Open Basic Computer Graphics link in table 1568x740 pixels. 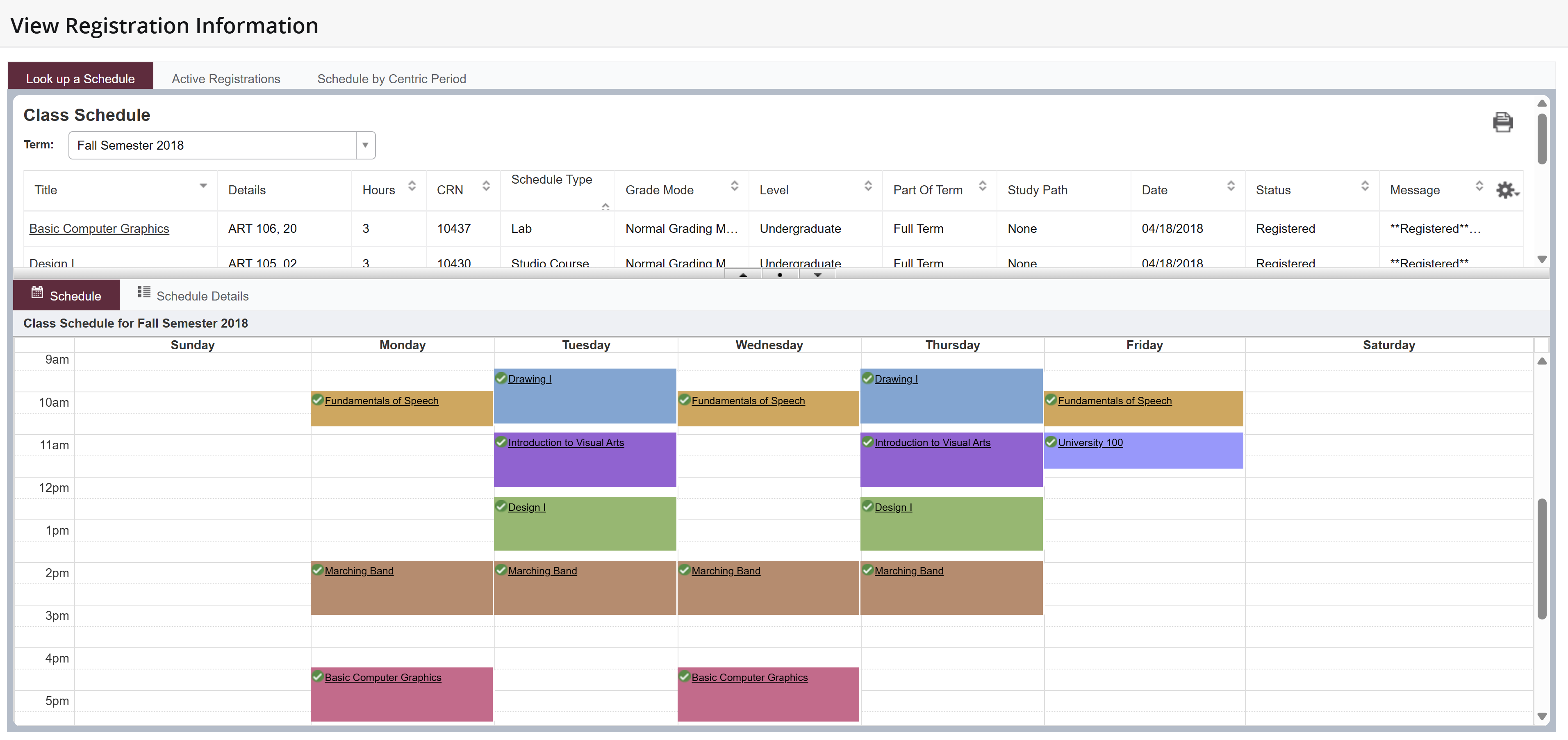pyautogui.click(x=99, y=229)
